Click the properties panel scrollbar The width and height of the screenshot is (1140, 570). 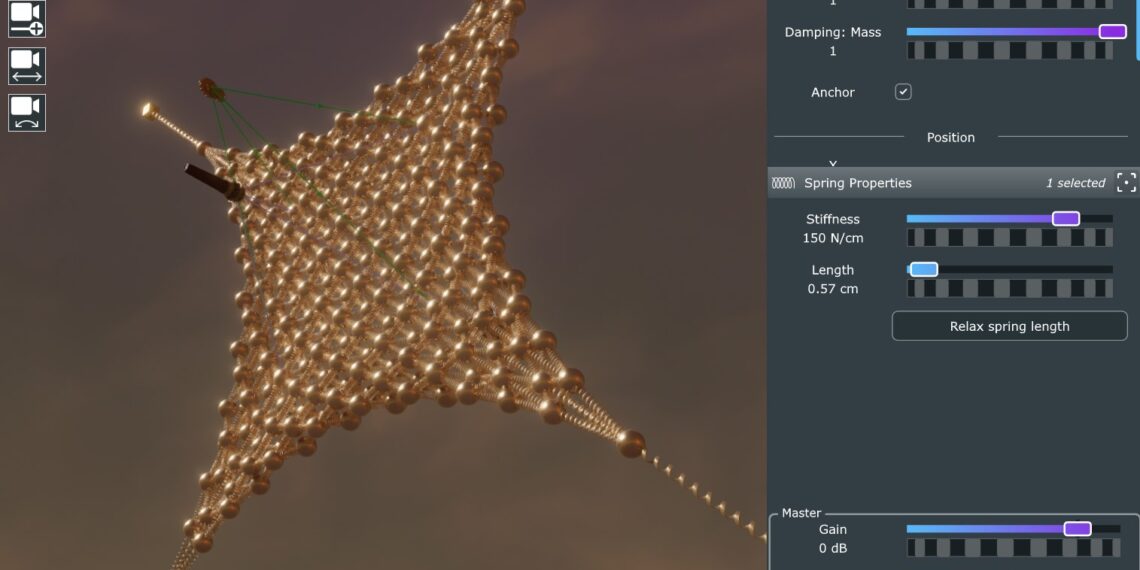[x=1136, y=30]
